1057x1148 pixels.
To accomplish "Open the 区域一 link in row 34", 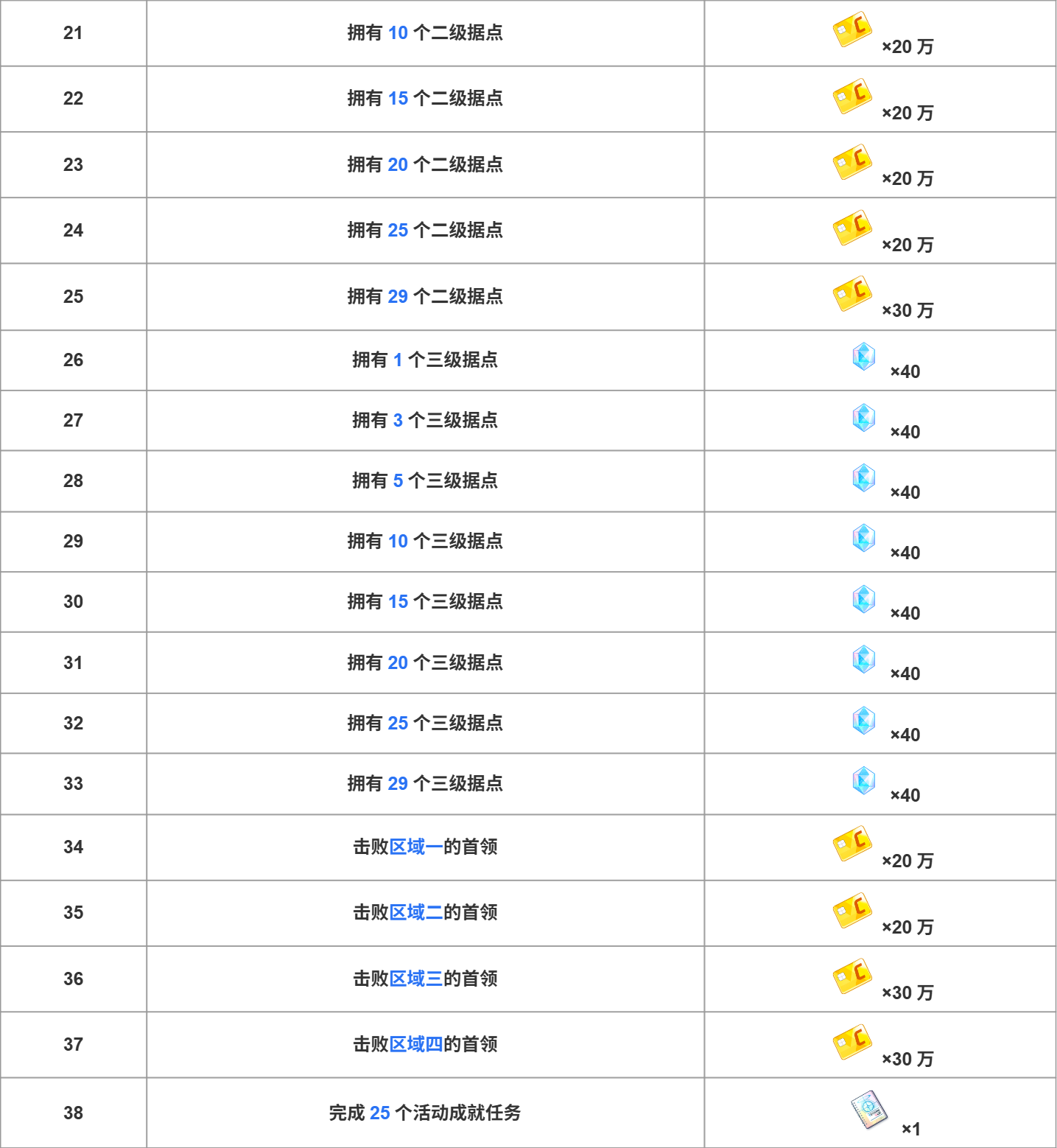I will [415, 847].
